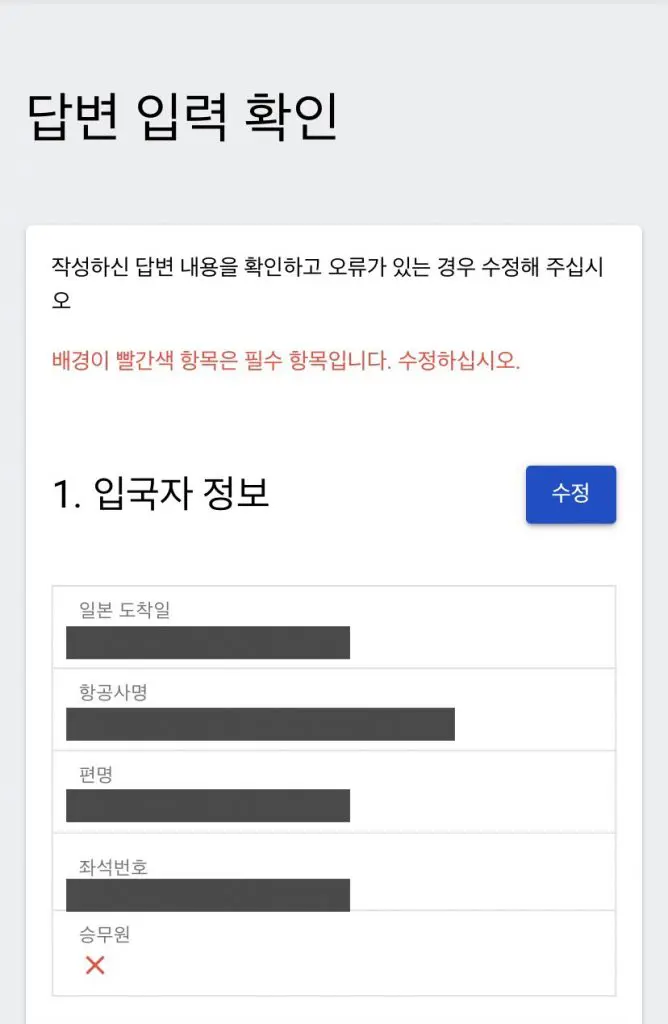Click the redacted 좌석번호 value bar
The height and width of the screenshot is (1024, 668).
click(x=208, y=895)
